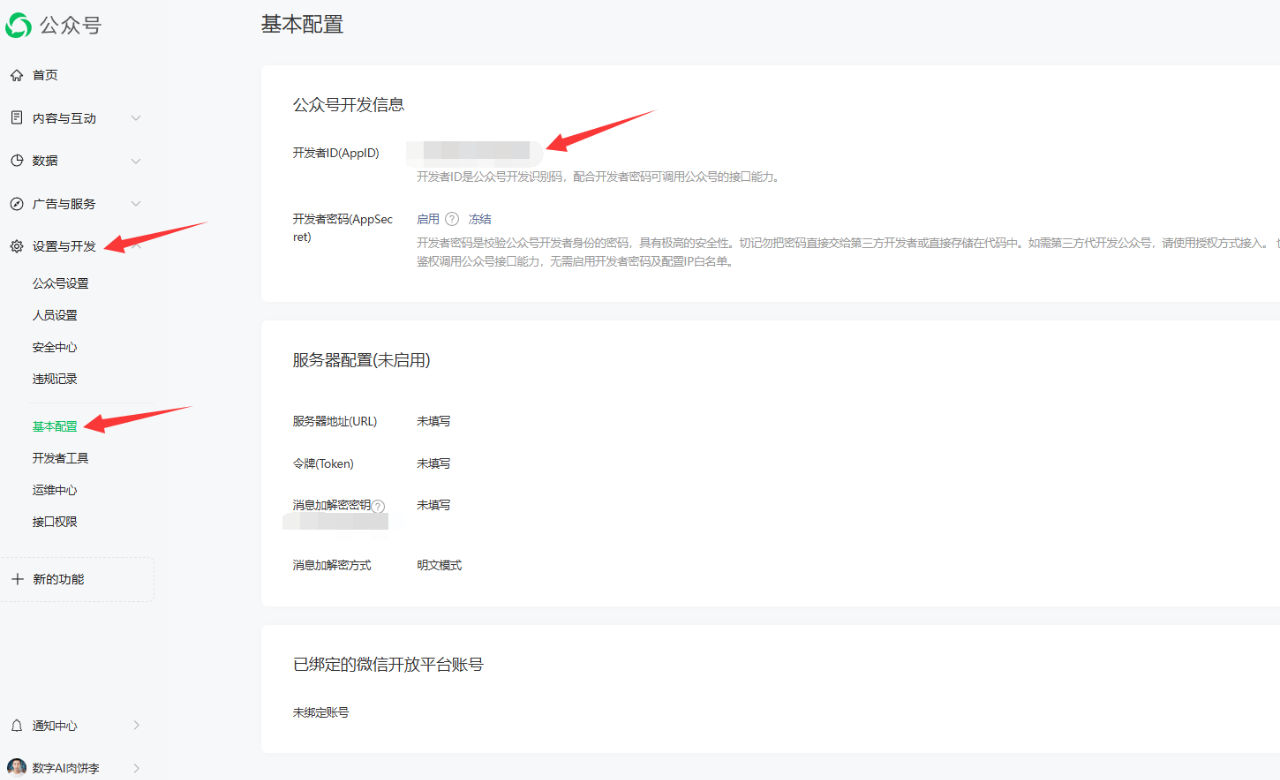This screenshot has width=1280, height=780.
Task: Select 安全中心 in the sidebar
Action: pyautogui.click(x=54, y=347)
